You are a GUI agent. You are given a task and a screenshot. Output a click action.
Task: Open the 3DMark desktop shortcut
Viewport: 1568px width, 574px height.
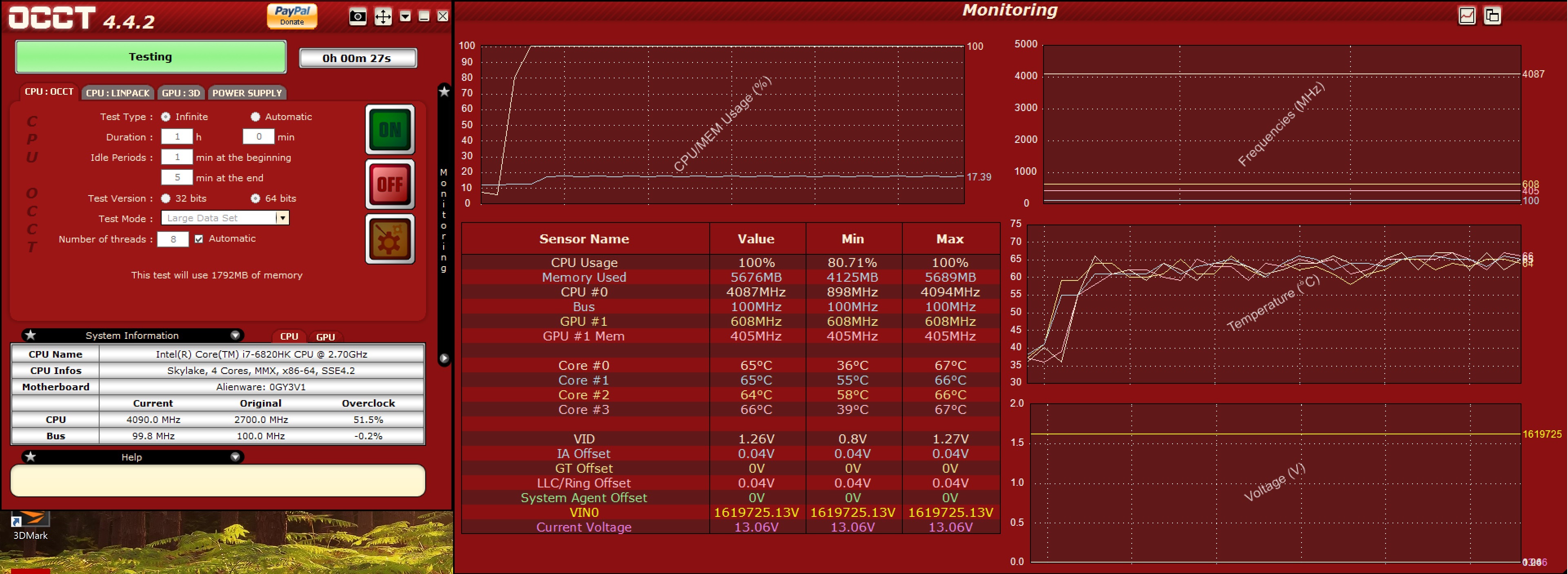pyautogui.click(x=31, y=525)
